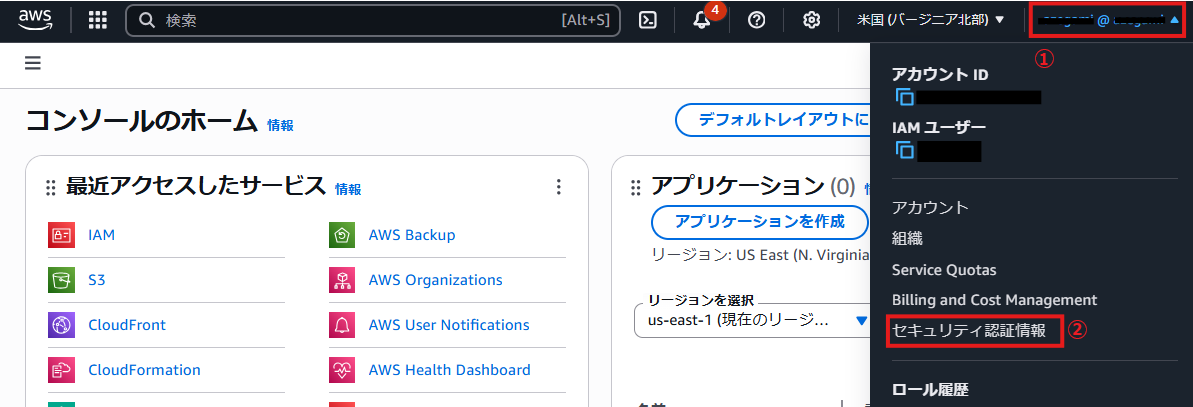Click the AWS User Notifications icon
Screen dimensions: 1193x407
click(342, 325)
